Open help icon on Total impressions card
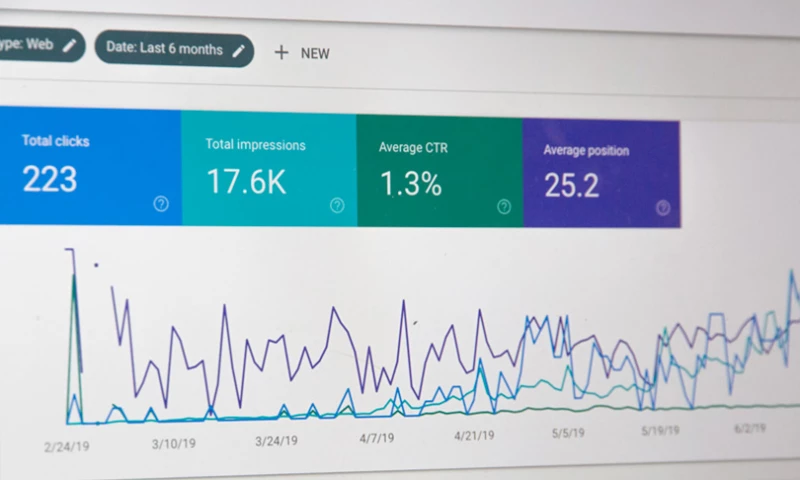800x480 pixels. [x=337, y=206]
